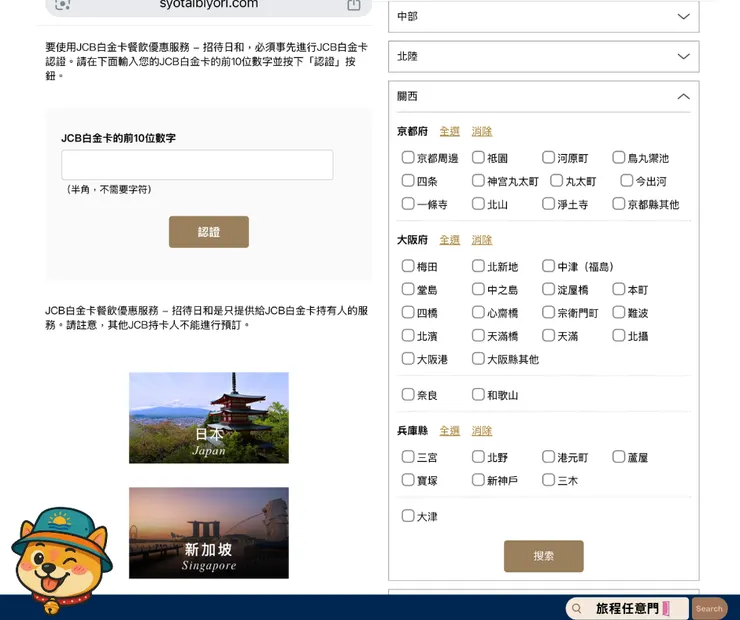Image resolution: width=740 pixels, height=620 pixels.
Task: Check the 三木 checkbox
Action: [548, 479]
